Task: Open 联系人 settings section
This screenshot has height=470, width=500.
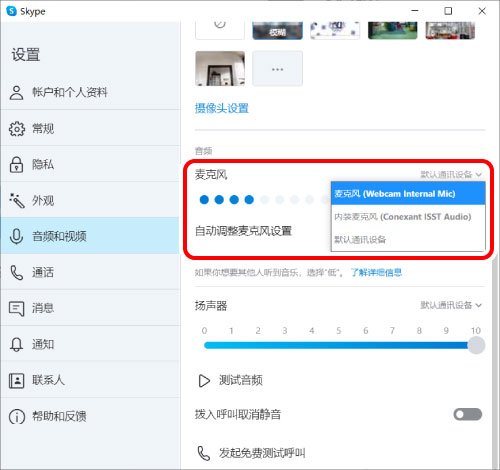Action: [x=90, y=380]
